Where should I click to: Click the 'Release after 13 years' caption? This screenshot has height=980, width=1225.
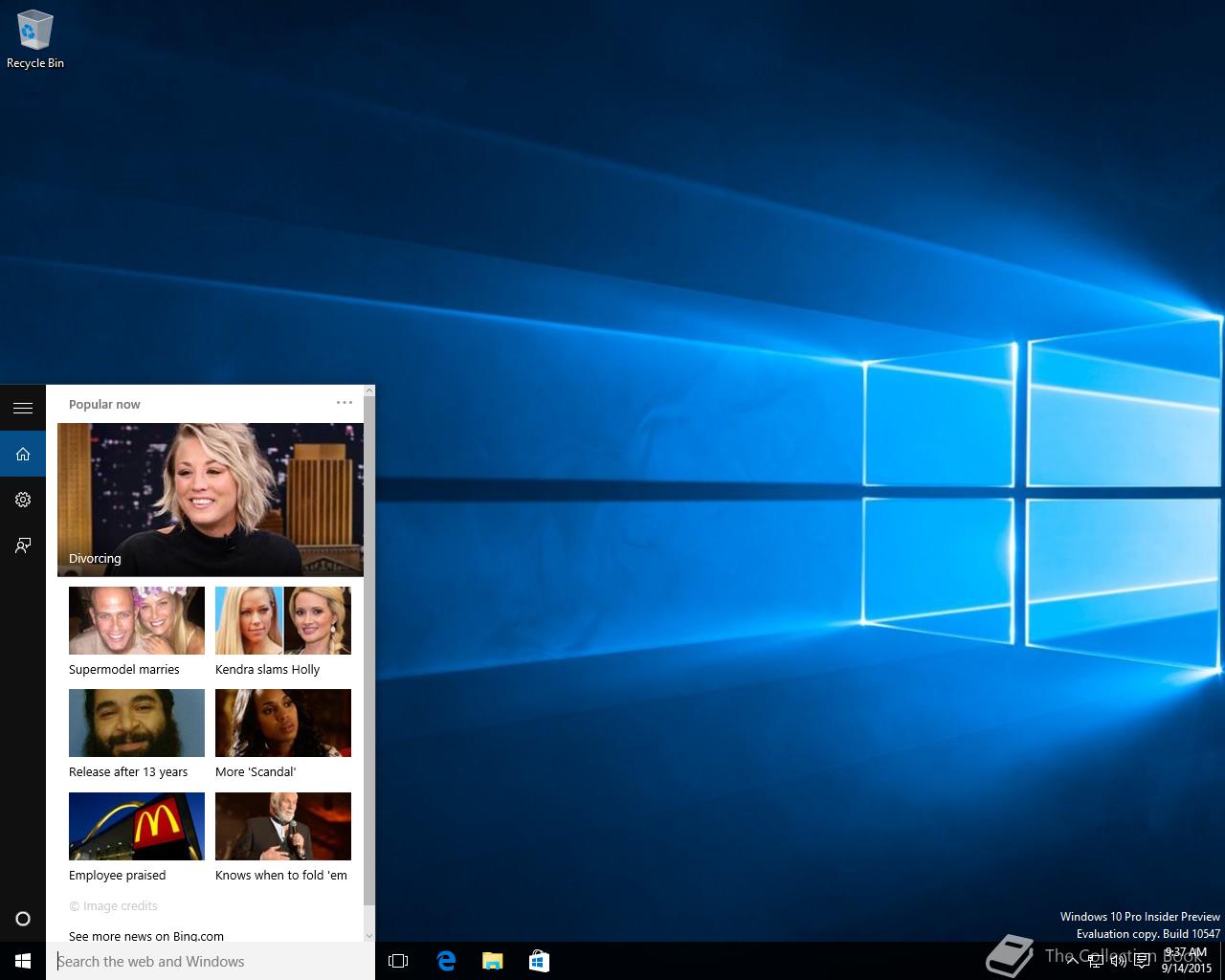128,772
